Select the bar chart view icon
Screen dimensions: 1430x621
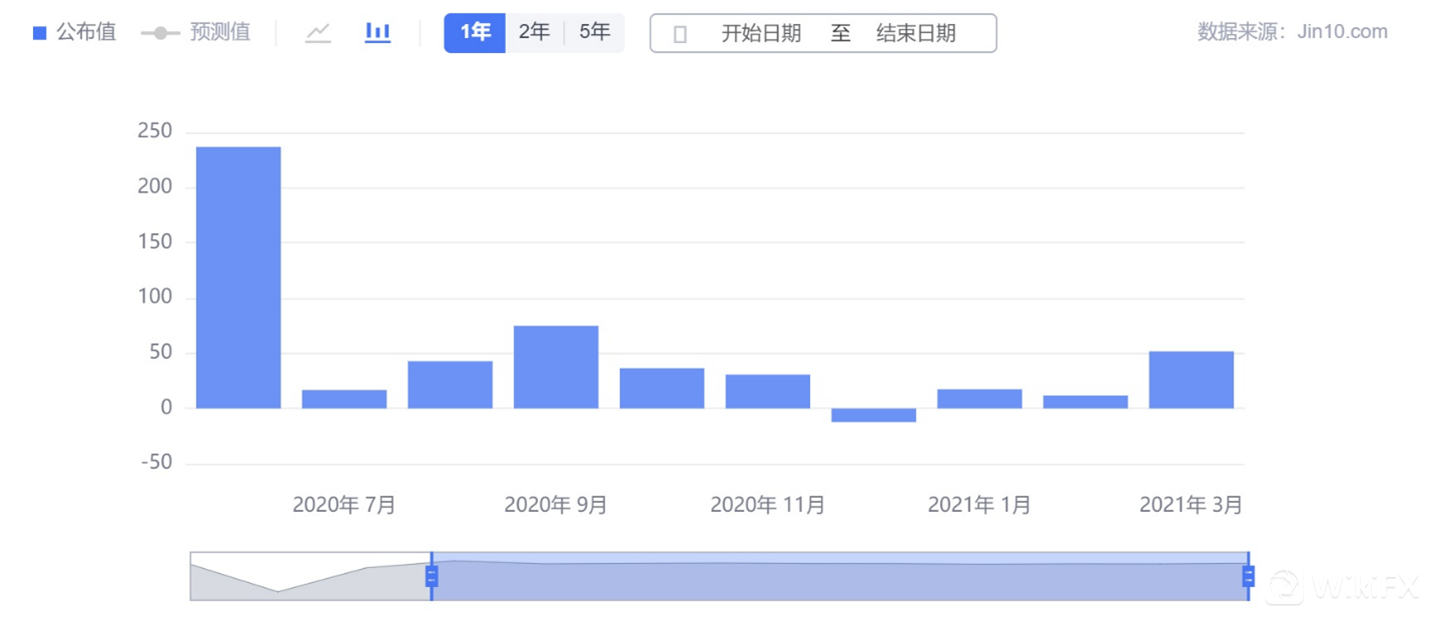[377, 33]
